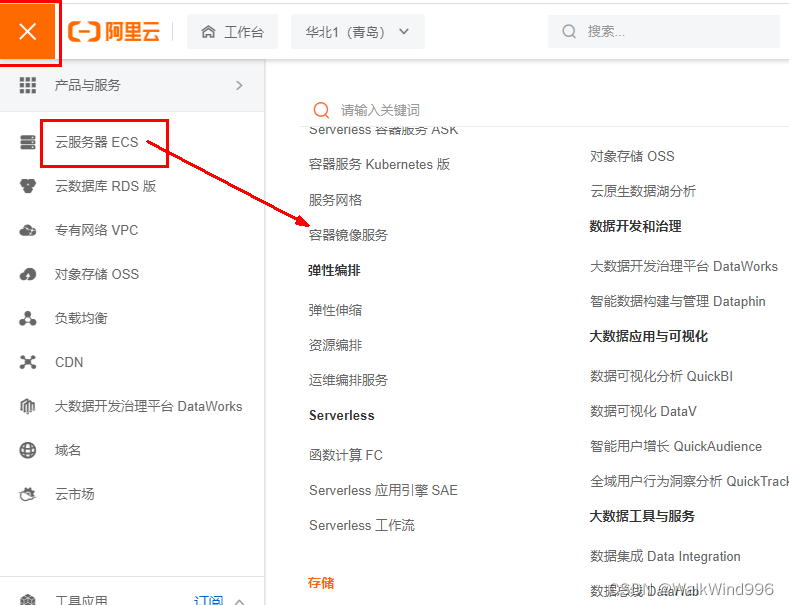Click the 云数据库 RDS icon

(x=28, y=186)
